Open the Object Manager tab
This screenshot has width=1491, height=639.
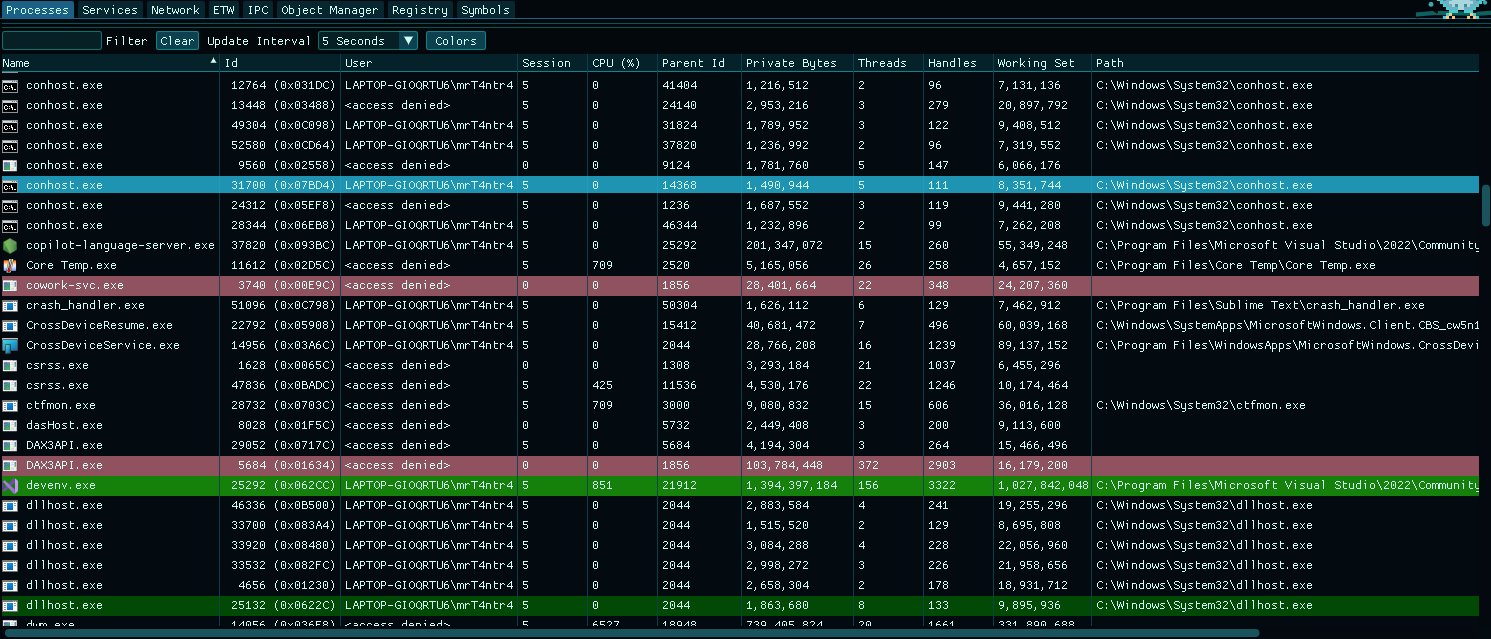pos(330,10)
